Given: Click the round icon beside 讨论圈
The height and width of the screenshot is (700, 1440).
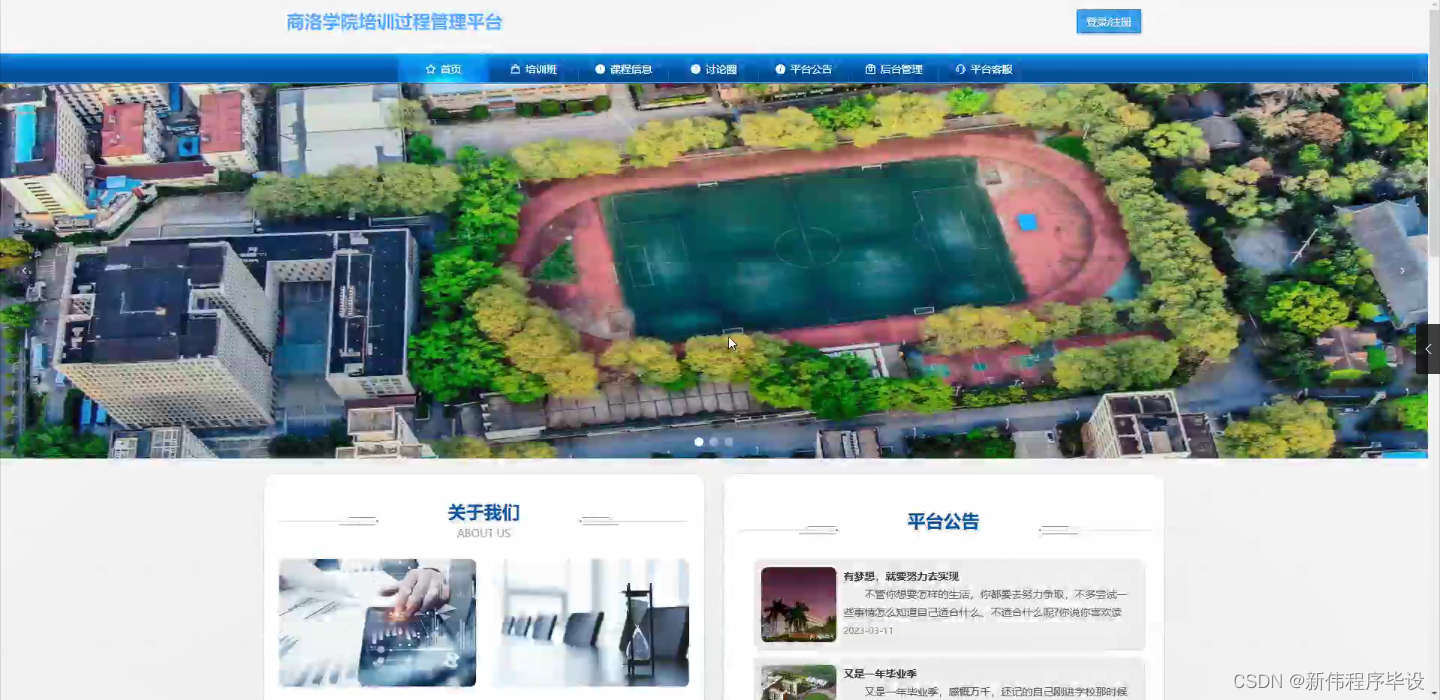Looking at the screenshot, I should pos(695,69).
